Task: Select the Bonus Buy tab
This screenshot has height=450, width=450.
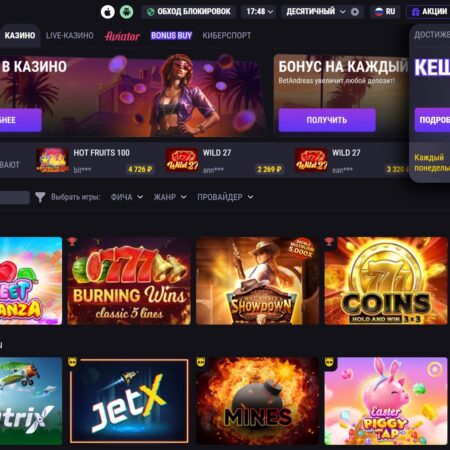Action: coord(171,36)
